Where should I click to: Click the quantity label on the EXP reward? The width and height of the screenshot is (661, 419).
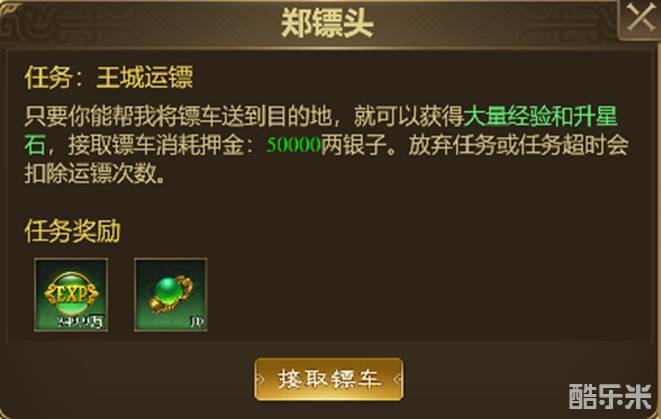click(80, 322)
